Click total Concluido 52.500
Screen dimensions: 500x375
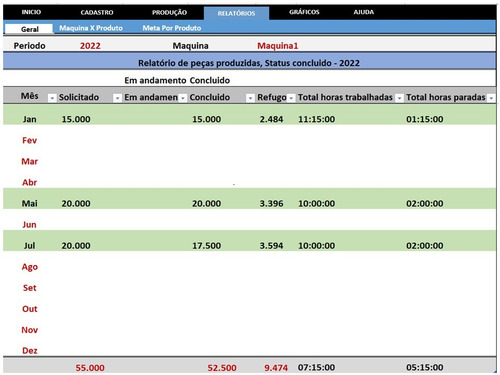(x=222, y=368)
